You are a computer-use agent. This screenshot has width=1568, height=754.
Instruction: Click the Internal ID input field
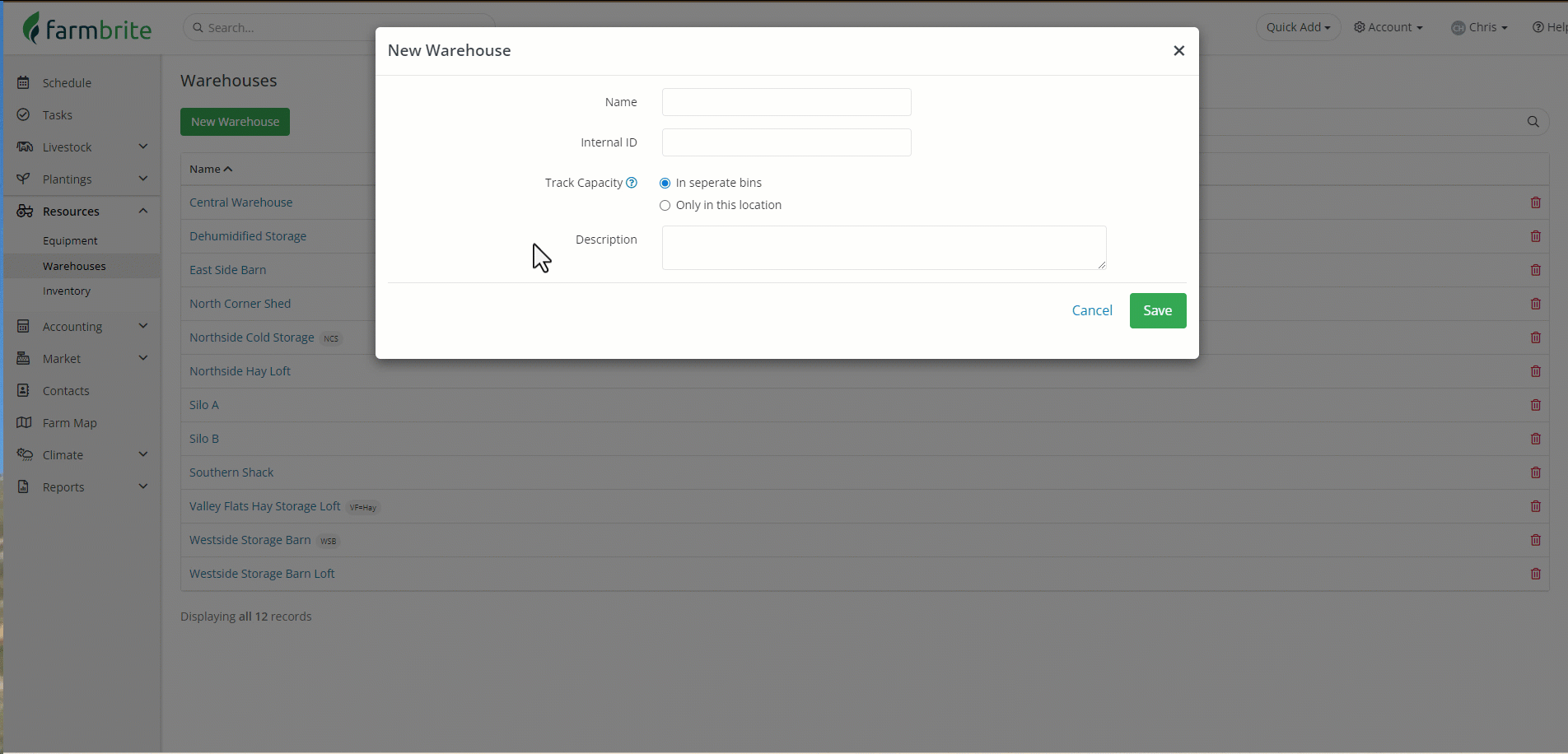[786, 142]
